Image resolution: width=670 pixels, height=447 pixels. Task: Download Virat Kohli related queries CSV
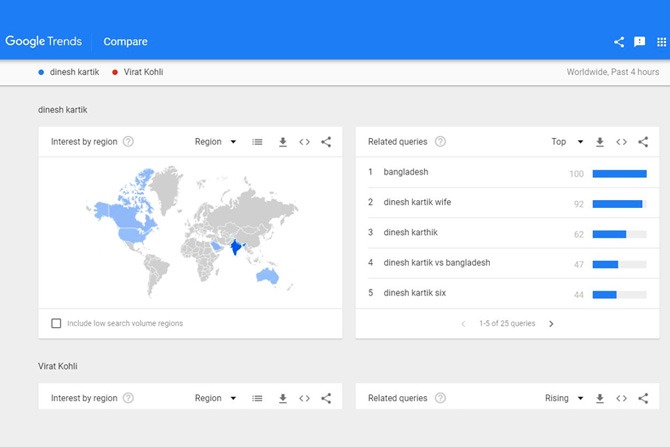tap(600, 398)
